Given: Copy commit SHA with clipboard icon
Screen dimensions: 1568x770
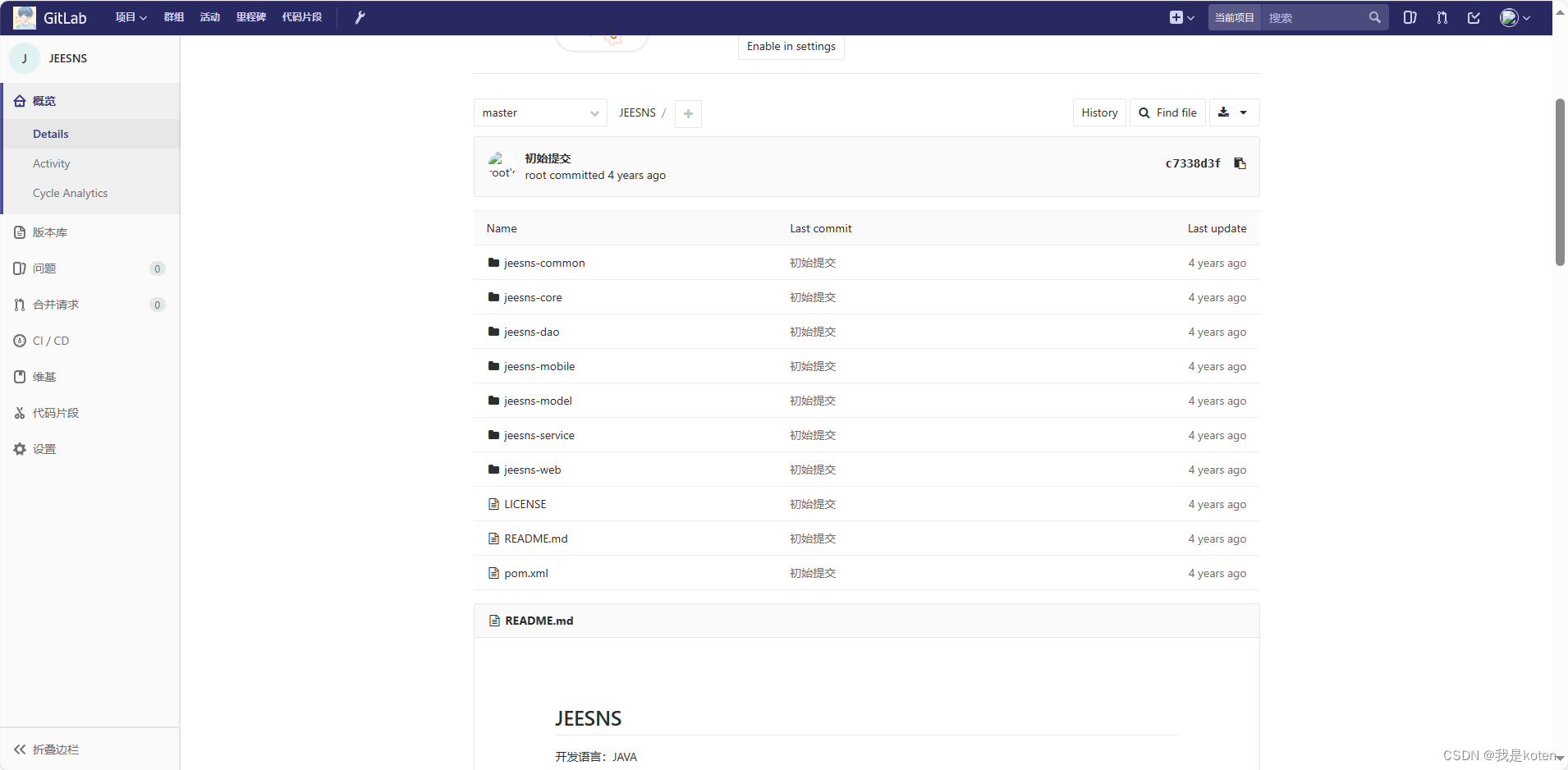Looking at the screenshot, I should coord(1240,163).
